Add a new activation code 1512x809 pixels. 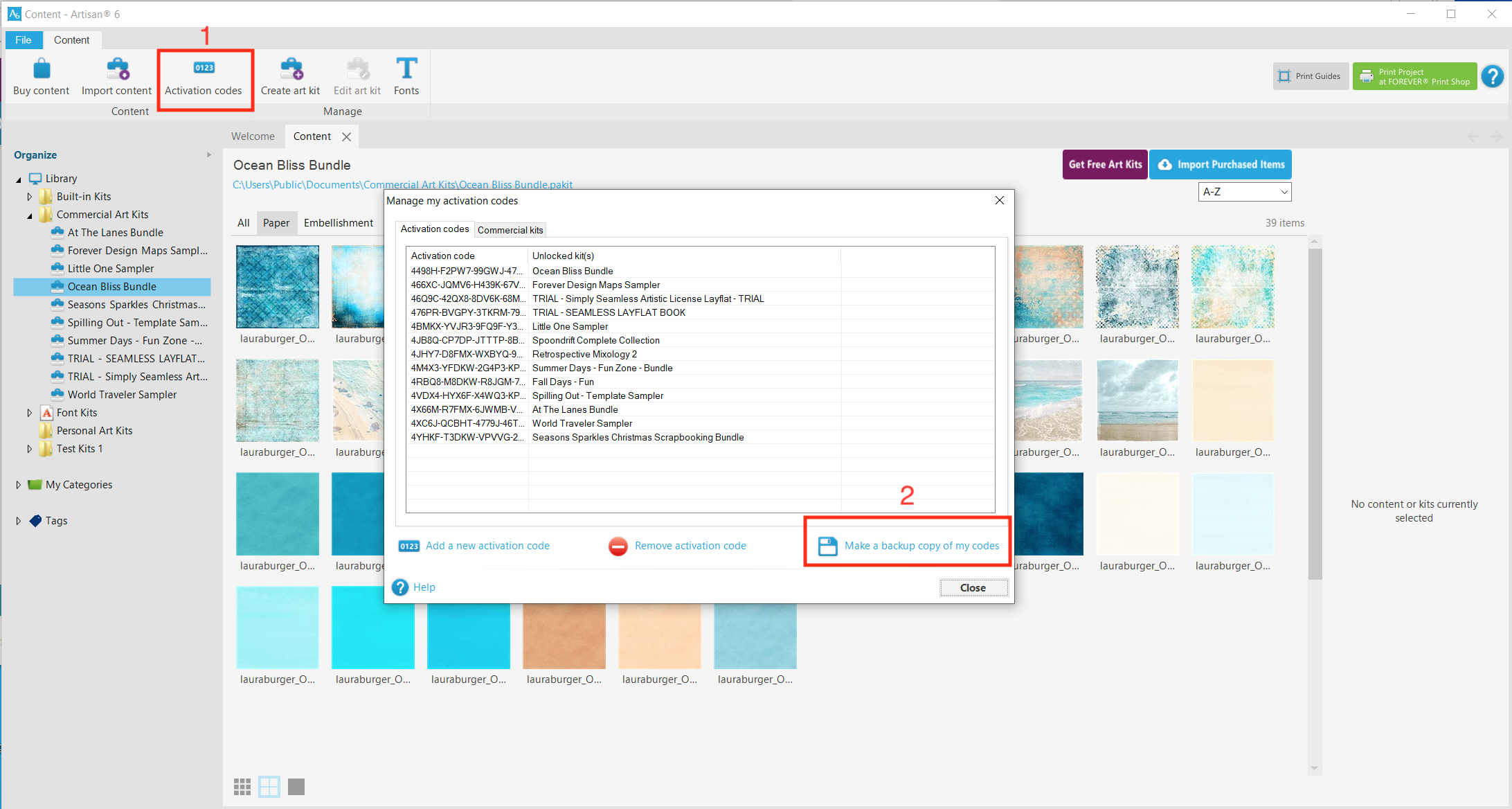click(x=474, y=546)
